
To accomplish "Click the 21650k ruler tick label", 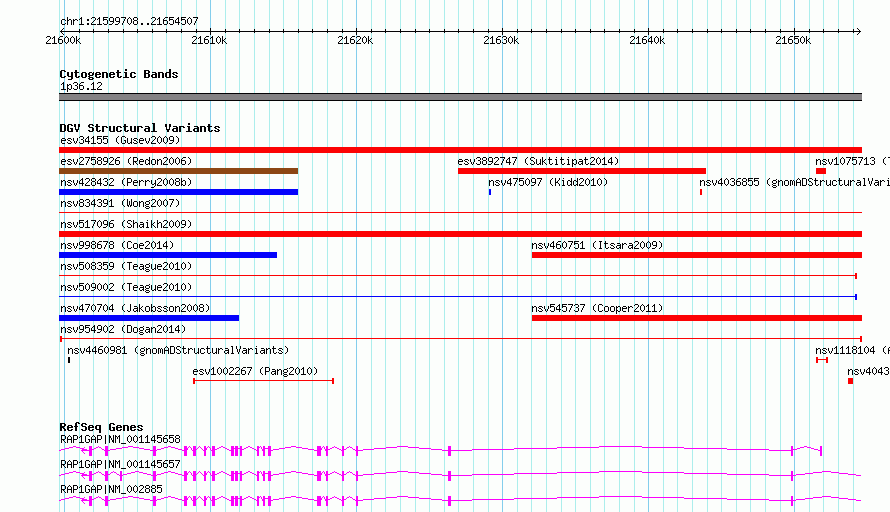I will click(x=792, y=40).
